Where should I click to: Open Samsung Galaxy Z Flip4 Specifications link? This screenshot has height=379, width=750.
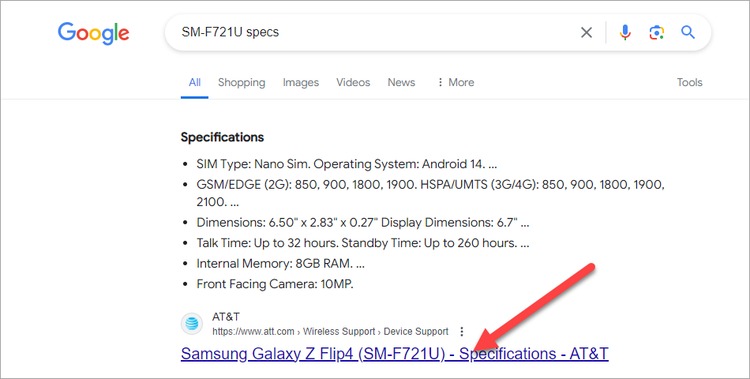[395, 354]
